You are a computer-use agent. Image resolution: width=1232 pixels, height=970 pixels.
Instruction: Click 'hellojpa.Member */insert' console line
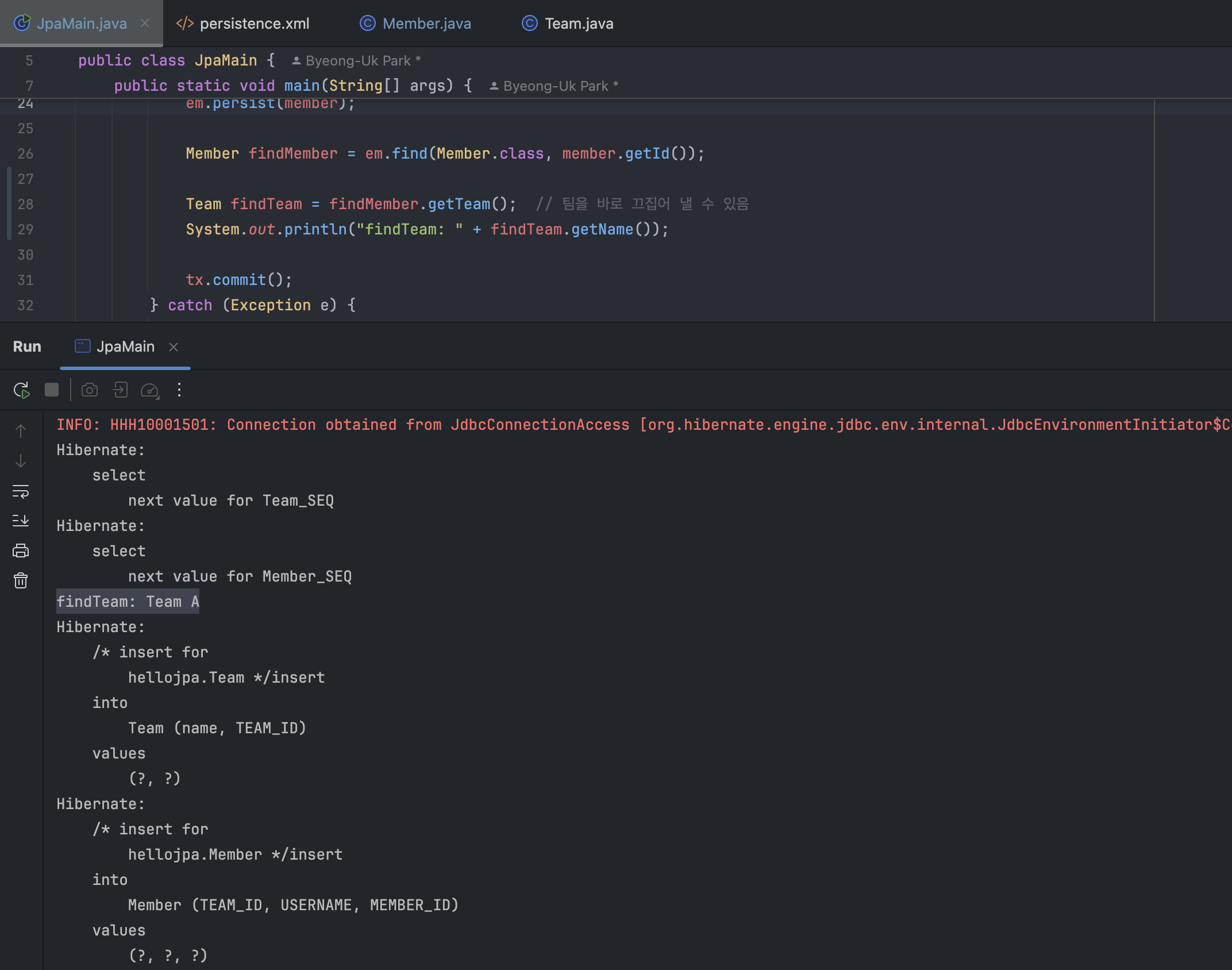point(235,854)
